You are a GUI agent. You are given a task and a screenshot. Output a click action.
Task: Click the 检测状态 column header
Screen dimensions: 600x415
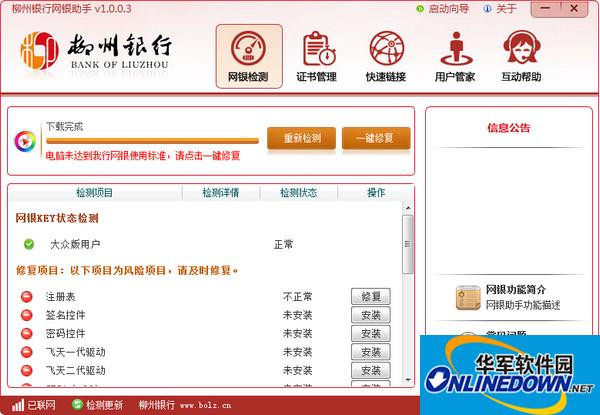[x=299, y=192]
